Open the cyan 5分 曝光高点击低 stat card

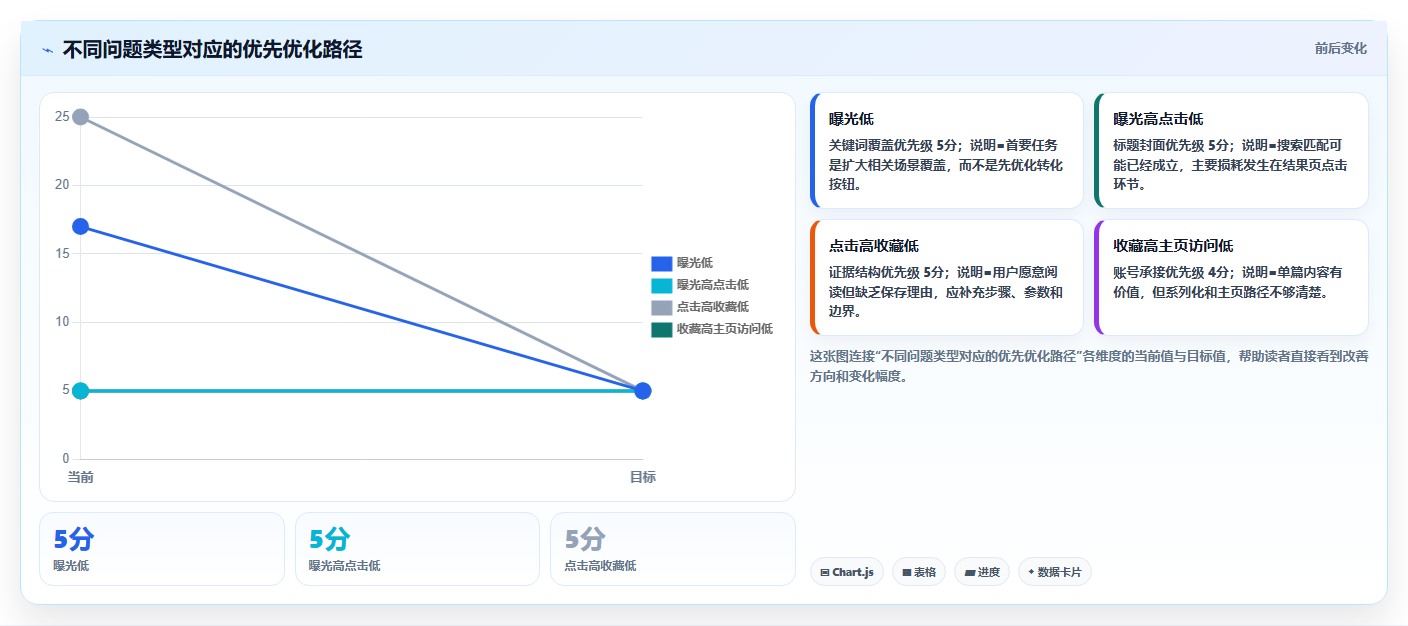[x=417, y=549]
